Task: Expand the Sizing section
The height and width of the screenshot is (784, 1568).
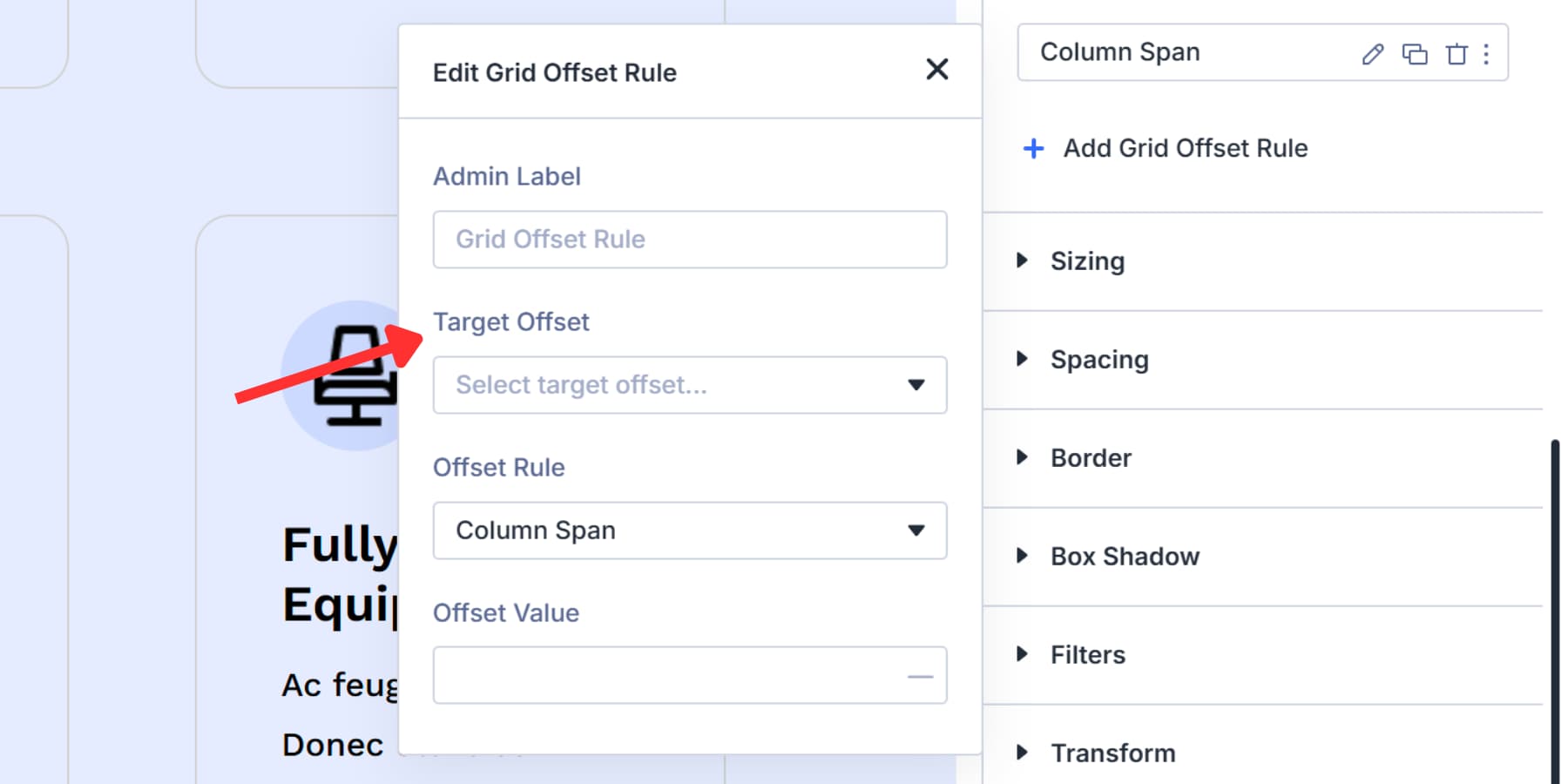Action: [1087, 260]
